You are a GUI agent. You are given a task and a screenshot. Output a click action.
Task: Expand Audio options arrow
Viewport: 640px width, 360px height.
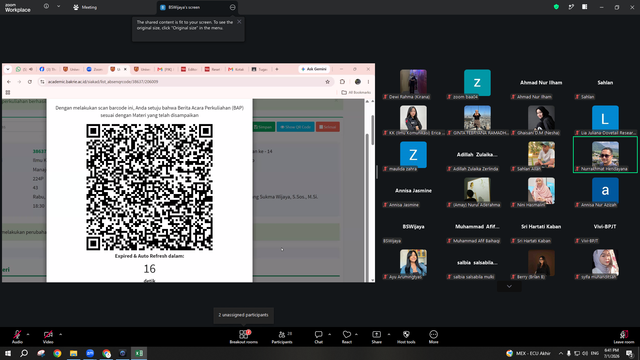(x=28, y=334)
